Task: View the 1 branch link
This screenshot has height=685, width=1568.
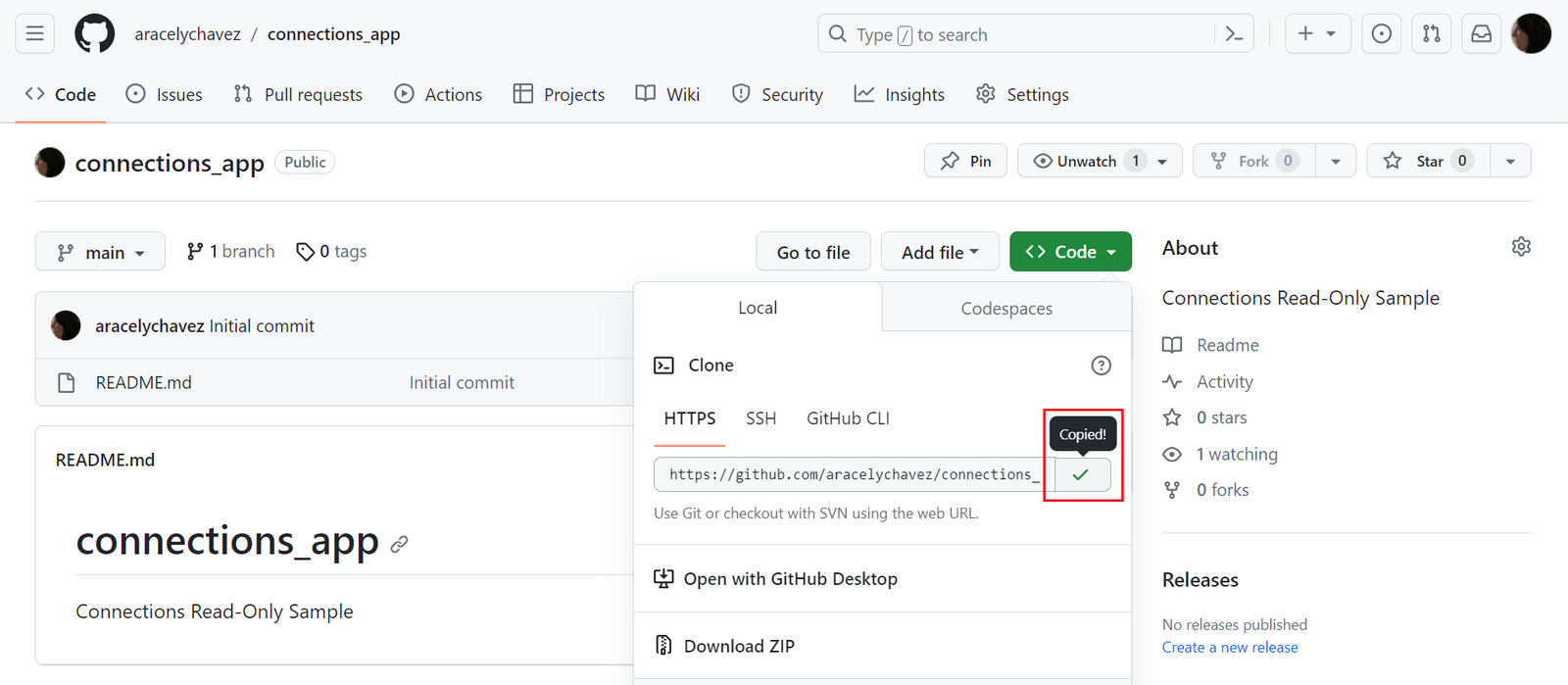Action: pos(230,252)
